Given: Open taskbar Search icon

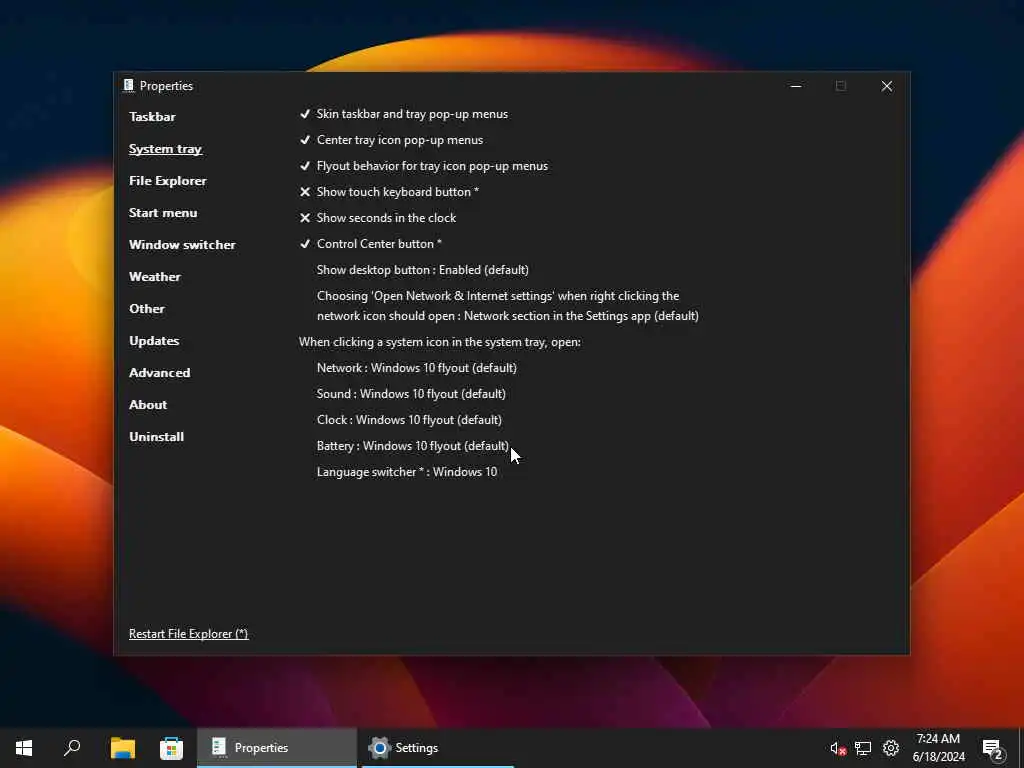Looking at the screenshot, I should pyautogui.click(x=72, y=748).
